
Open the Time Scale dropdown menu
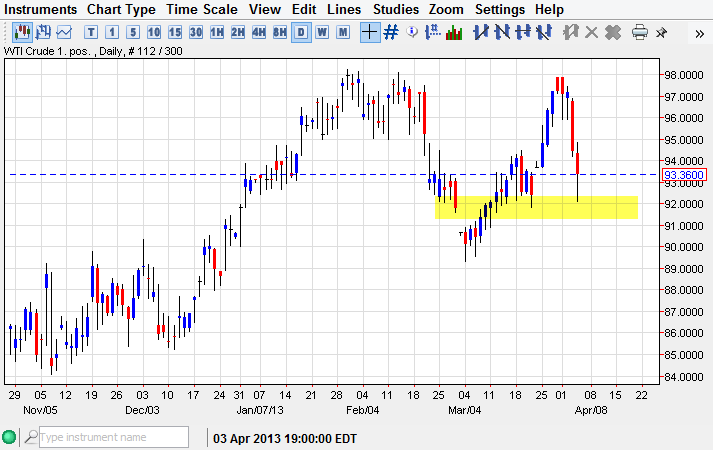click(x=201, y=9)
